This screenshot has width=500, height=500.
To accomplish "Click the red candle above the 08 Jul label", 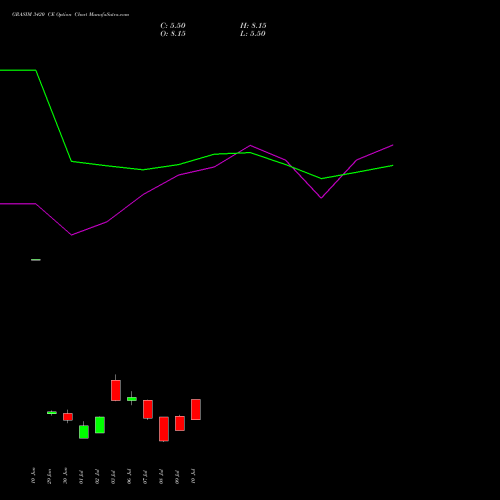I will [164, 429].
